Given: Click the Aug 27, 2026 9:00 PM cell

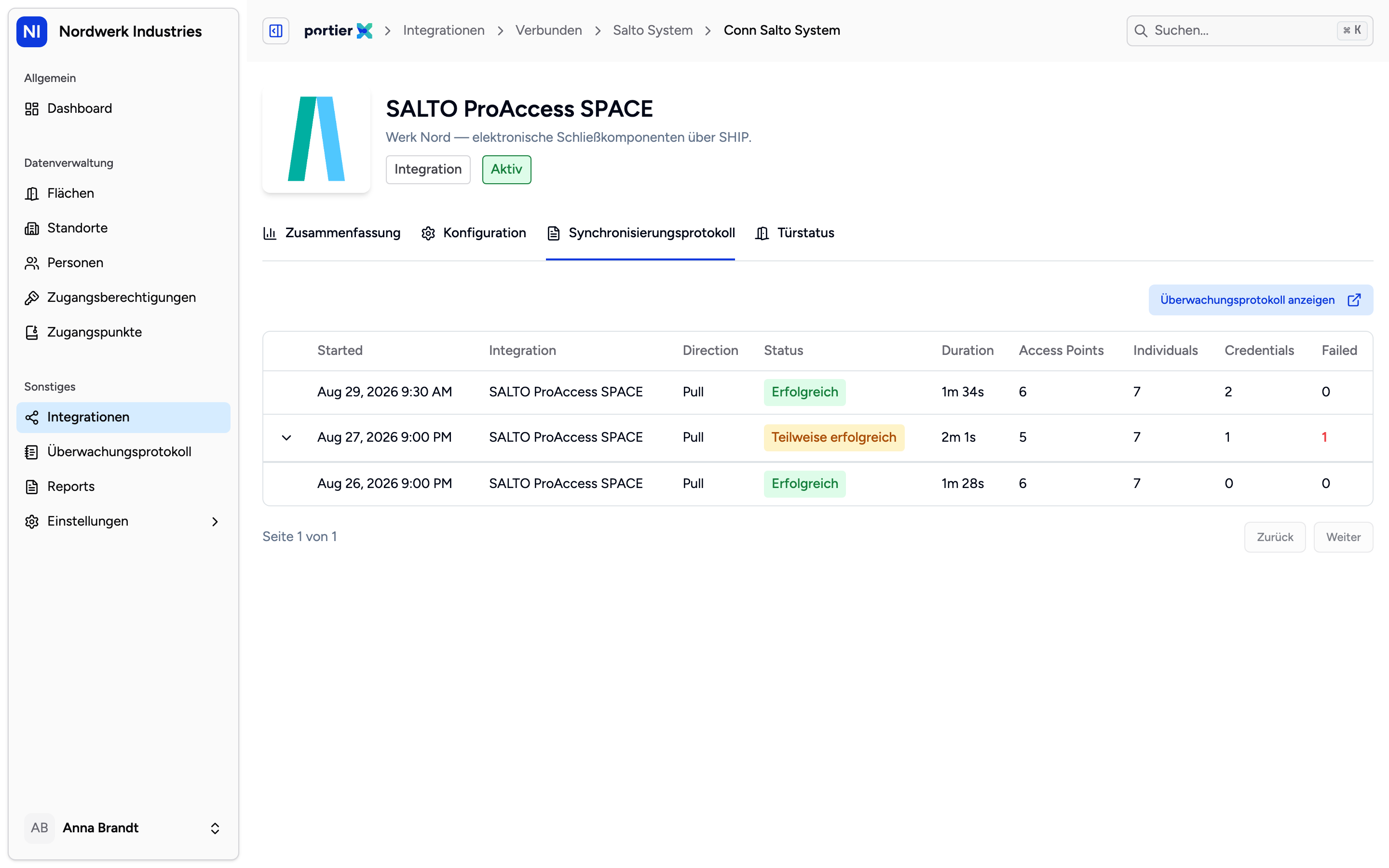Looking at the screenshot, I should click(x=384, y=437).
